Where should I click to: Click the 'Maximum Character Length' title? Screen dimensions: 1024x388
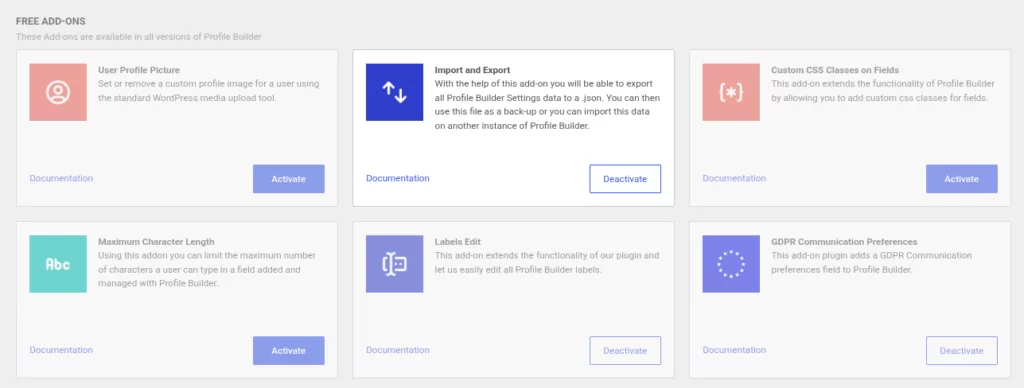pyautogui.click(x=156, y=242)
